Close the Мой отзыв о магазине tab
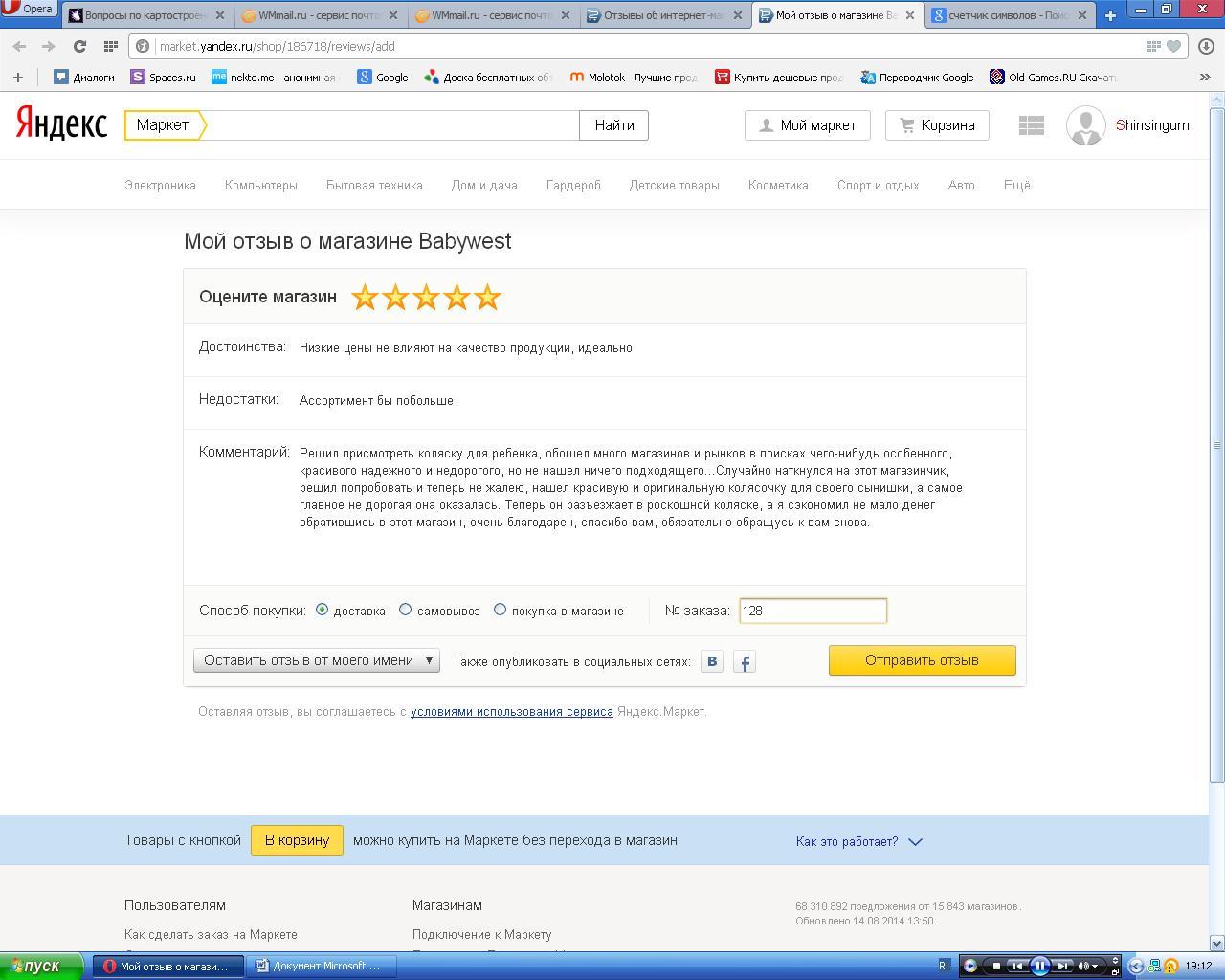1225x980 pixels. [x=909, y=15]
